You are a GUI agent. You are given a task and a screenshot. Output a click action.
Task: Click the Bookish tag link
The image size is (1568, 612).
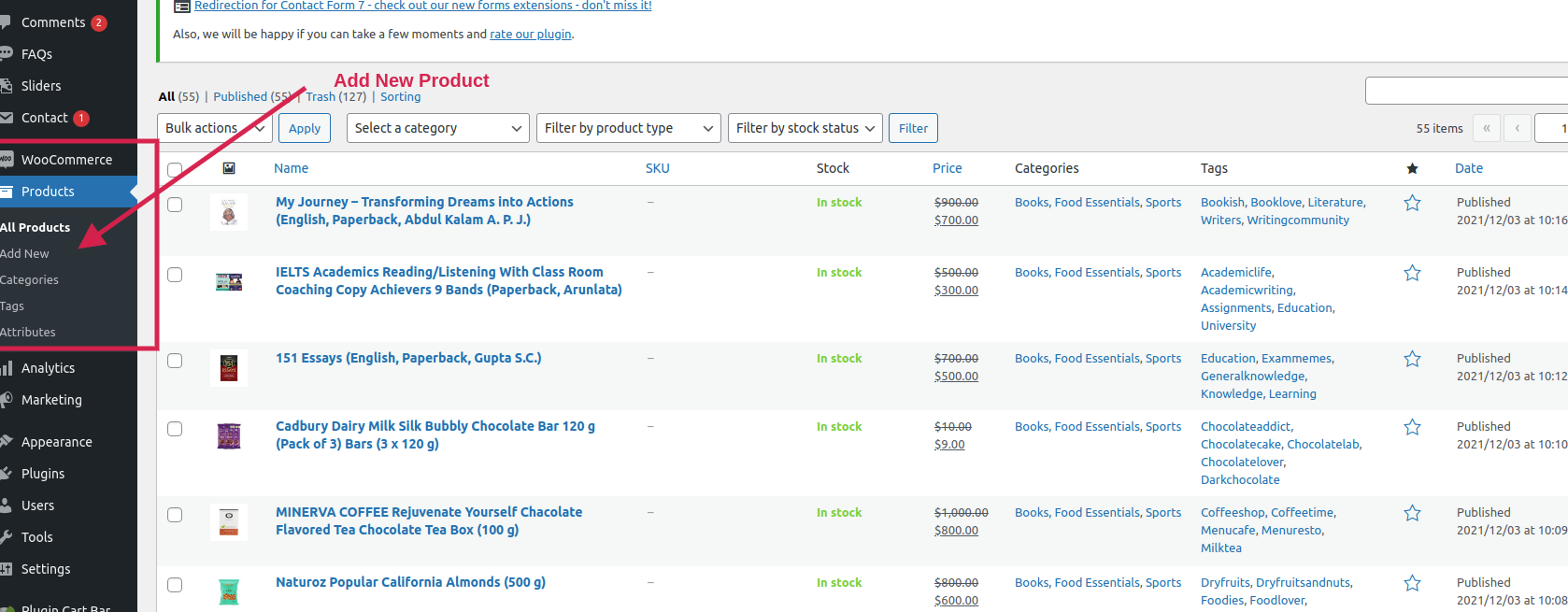click(x=1222, y=202)
